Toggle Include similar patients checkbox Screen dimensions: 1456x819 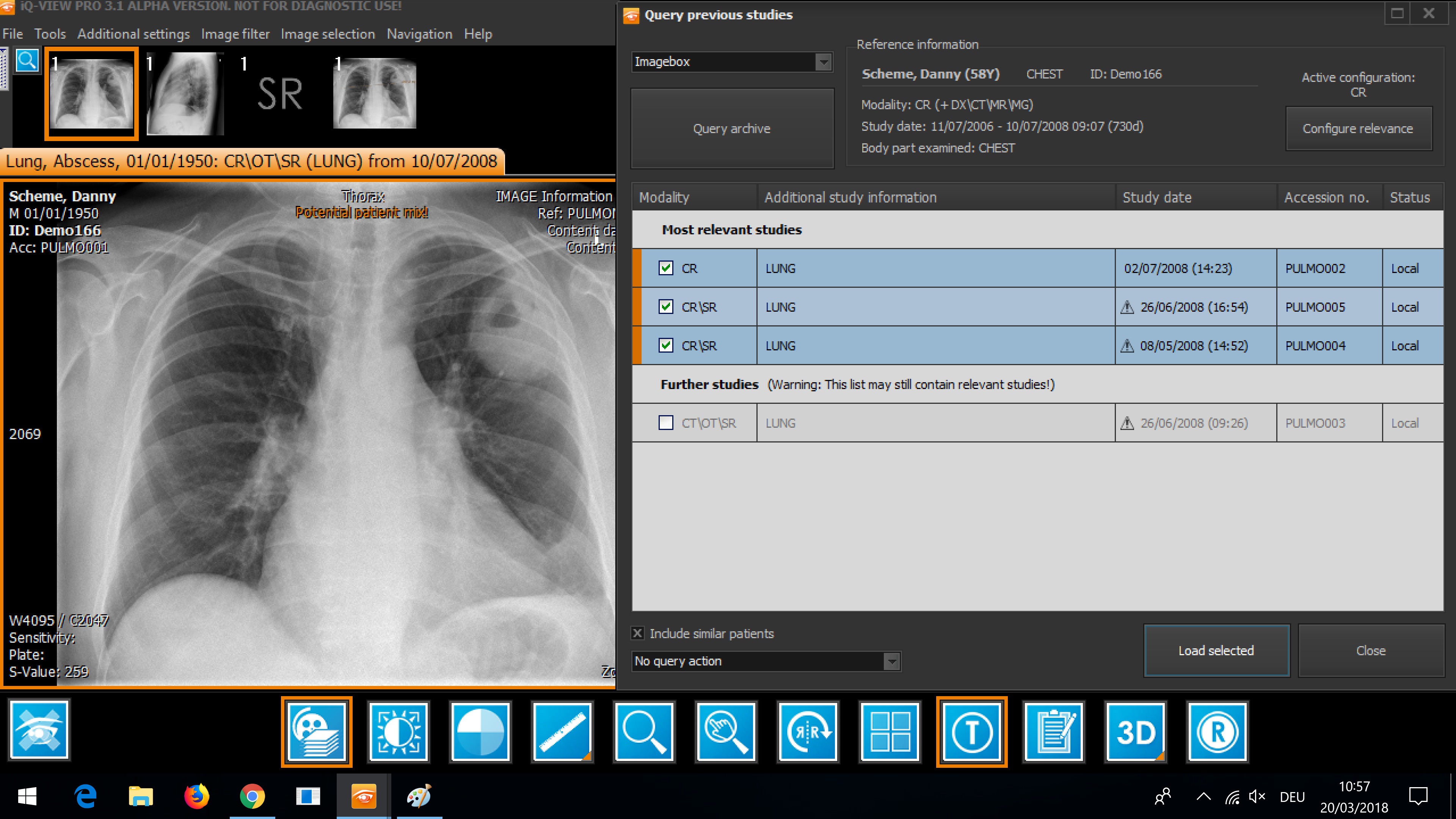click(x=637, y=633)
